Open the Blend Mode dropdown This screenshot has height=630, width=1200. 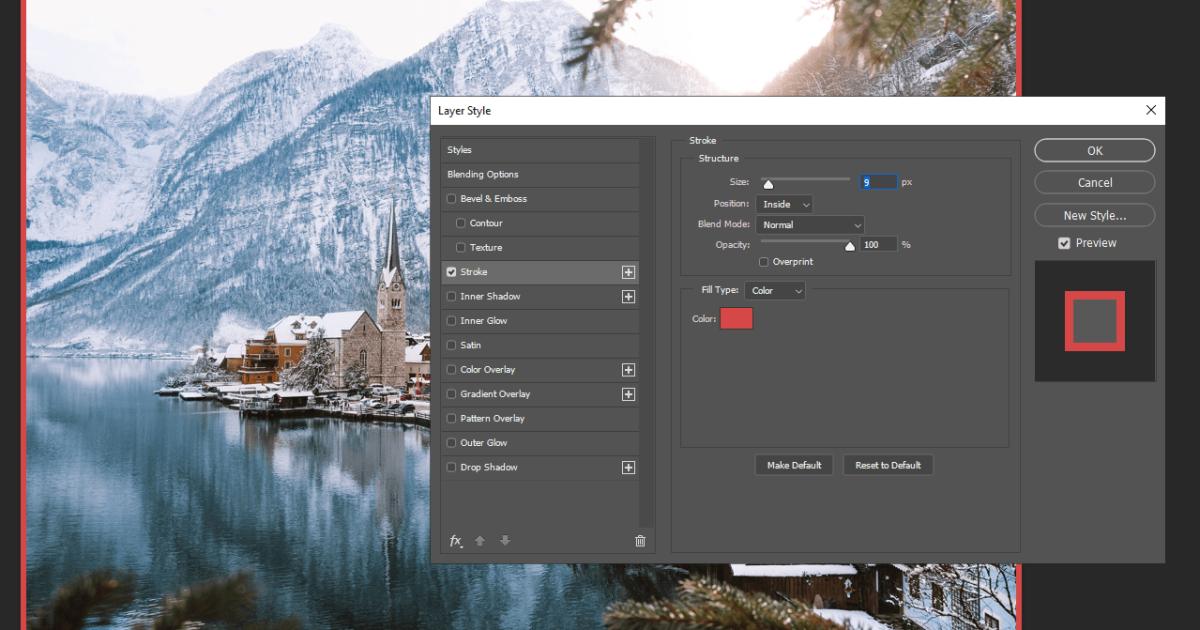pyautogui.click(x=810, y=224)
